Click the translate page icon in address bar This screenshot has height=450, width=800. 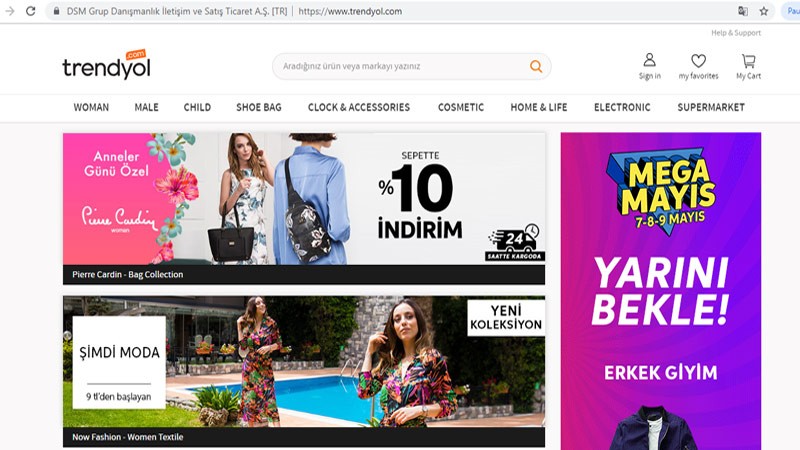point(743,11)
